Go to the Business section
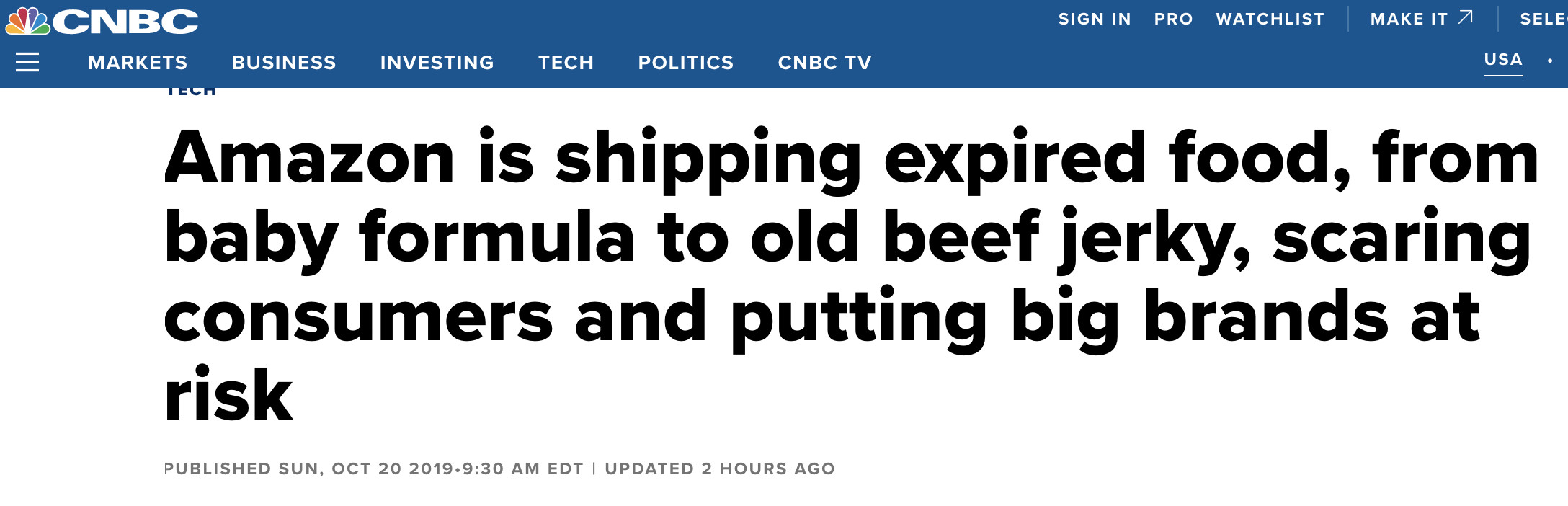Screen dimensions: 1568x506 tap(284, 63)
